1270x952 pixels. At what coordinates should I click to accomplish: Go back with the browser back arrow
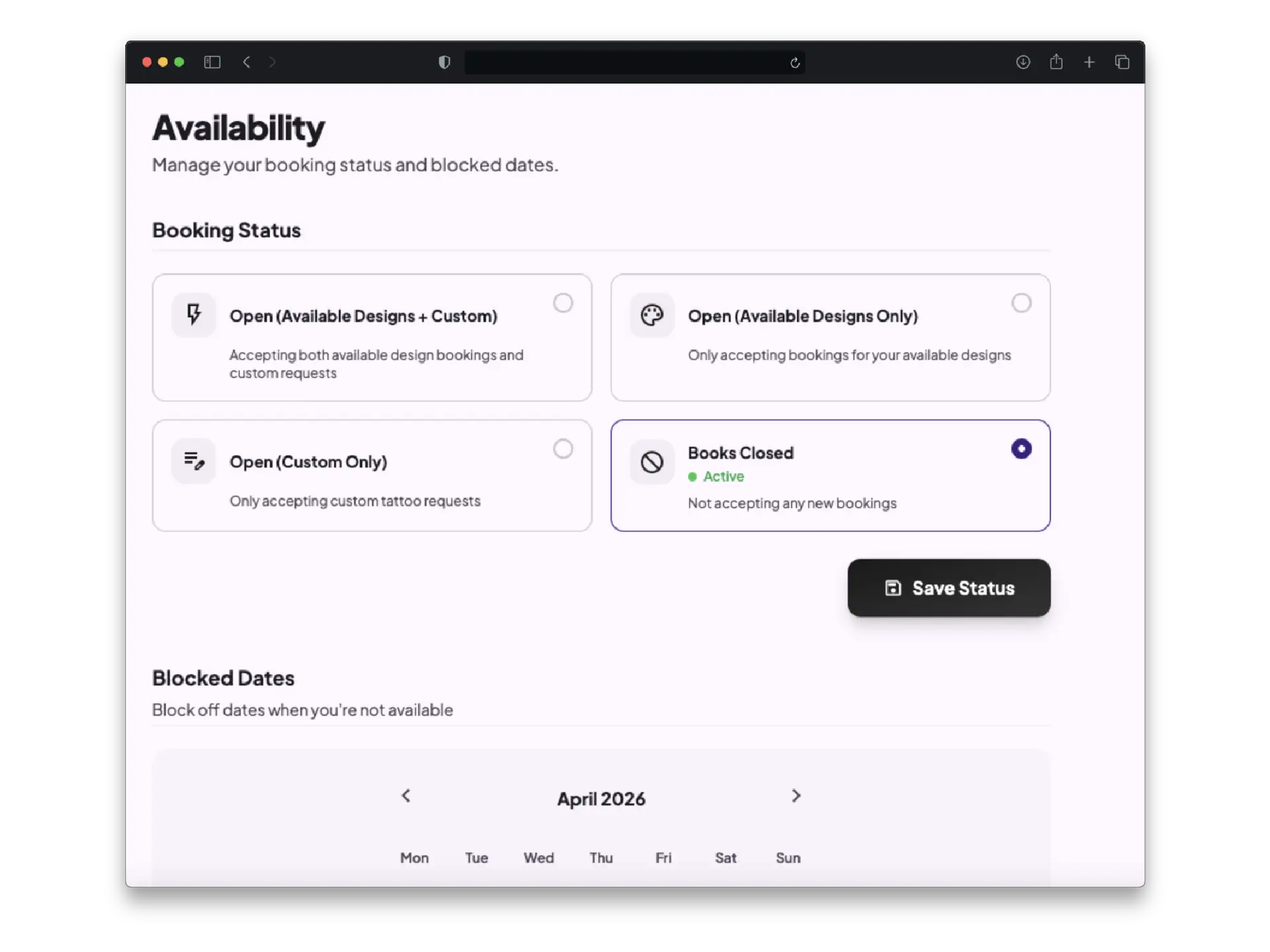click(x=246, y=62)
